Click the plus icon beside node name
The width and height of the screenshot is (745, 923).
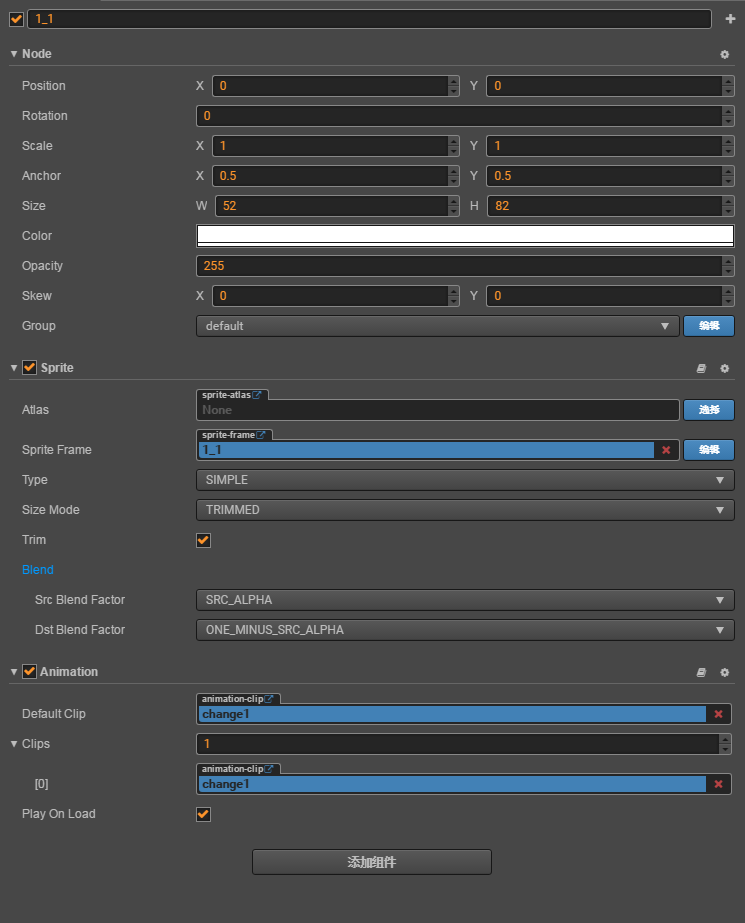coord(730,19)
